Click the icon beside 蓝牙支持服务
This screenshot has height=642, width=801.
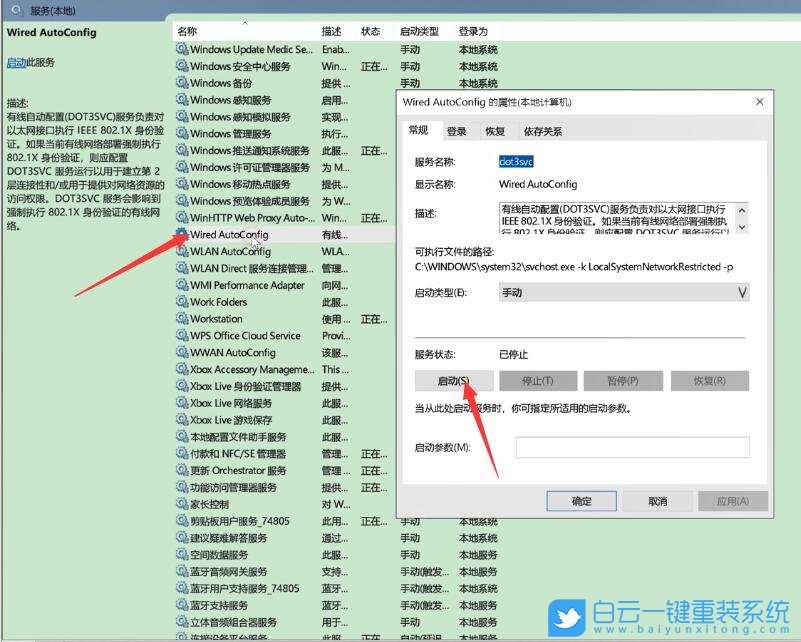180,604
